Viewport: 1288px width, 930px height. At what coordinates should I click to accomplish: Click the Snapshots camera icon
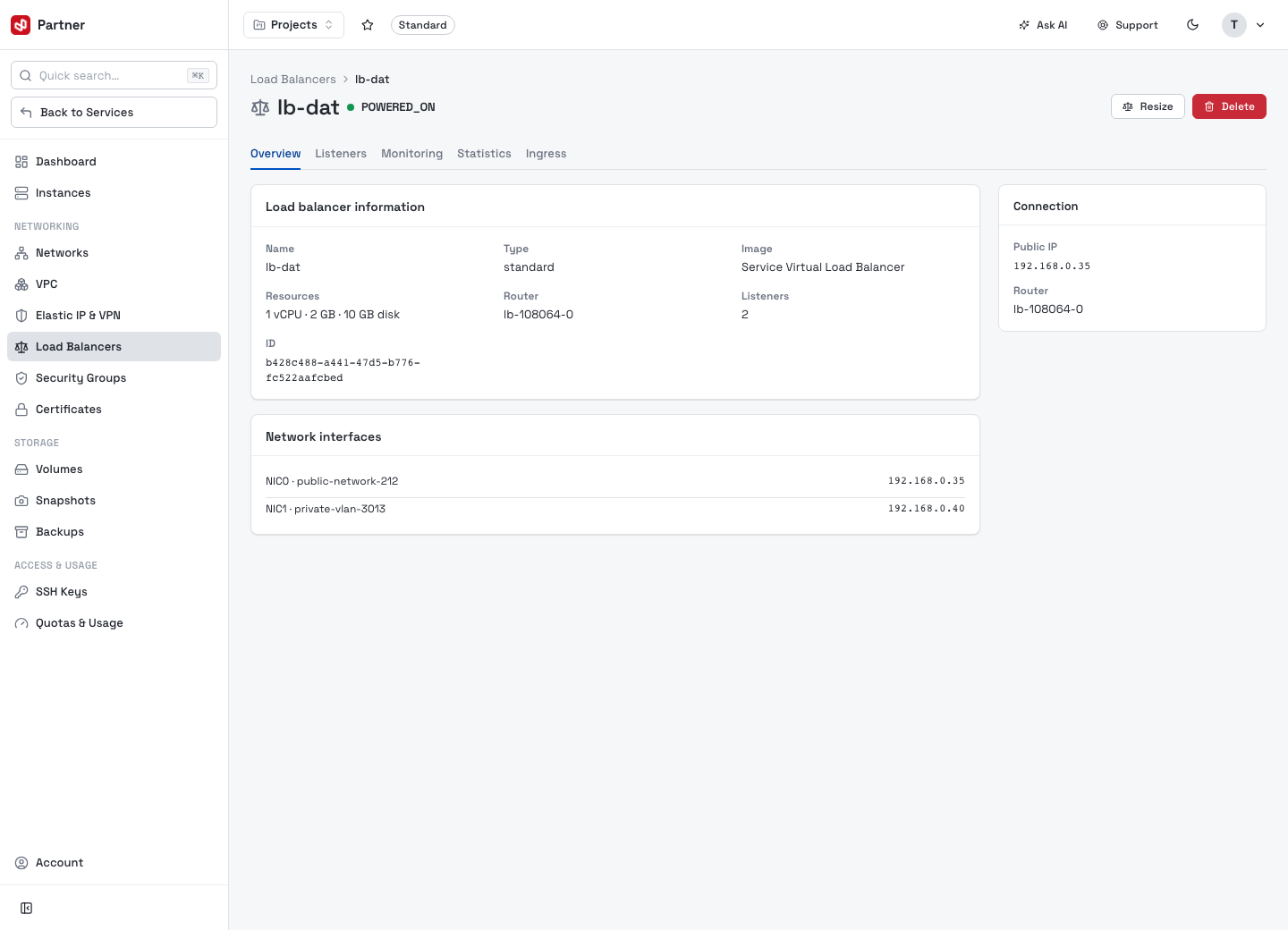tap(21, 501)
